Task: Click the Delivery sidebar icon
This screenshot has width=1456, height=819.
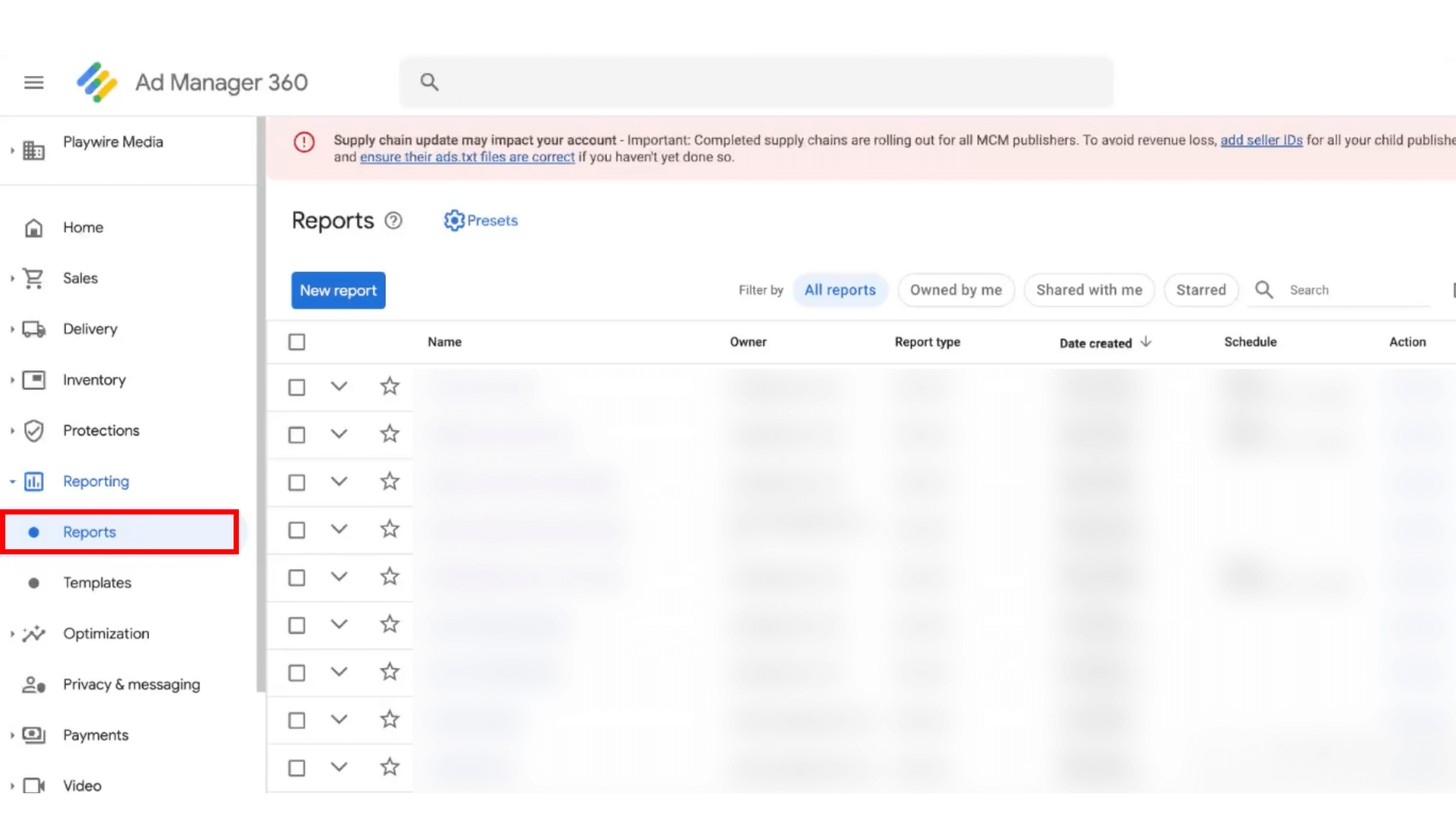Action: click(x=33, y=328)
